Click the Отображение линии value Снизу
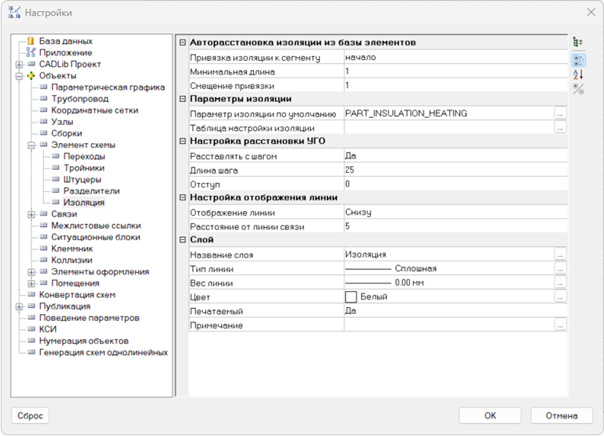 358,212
